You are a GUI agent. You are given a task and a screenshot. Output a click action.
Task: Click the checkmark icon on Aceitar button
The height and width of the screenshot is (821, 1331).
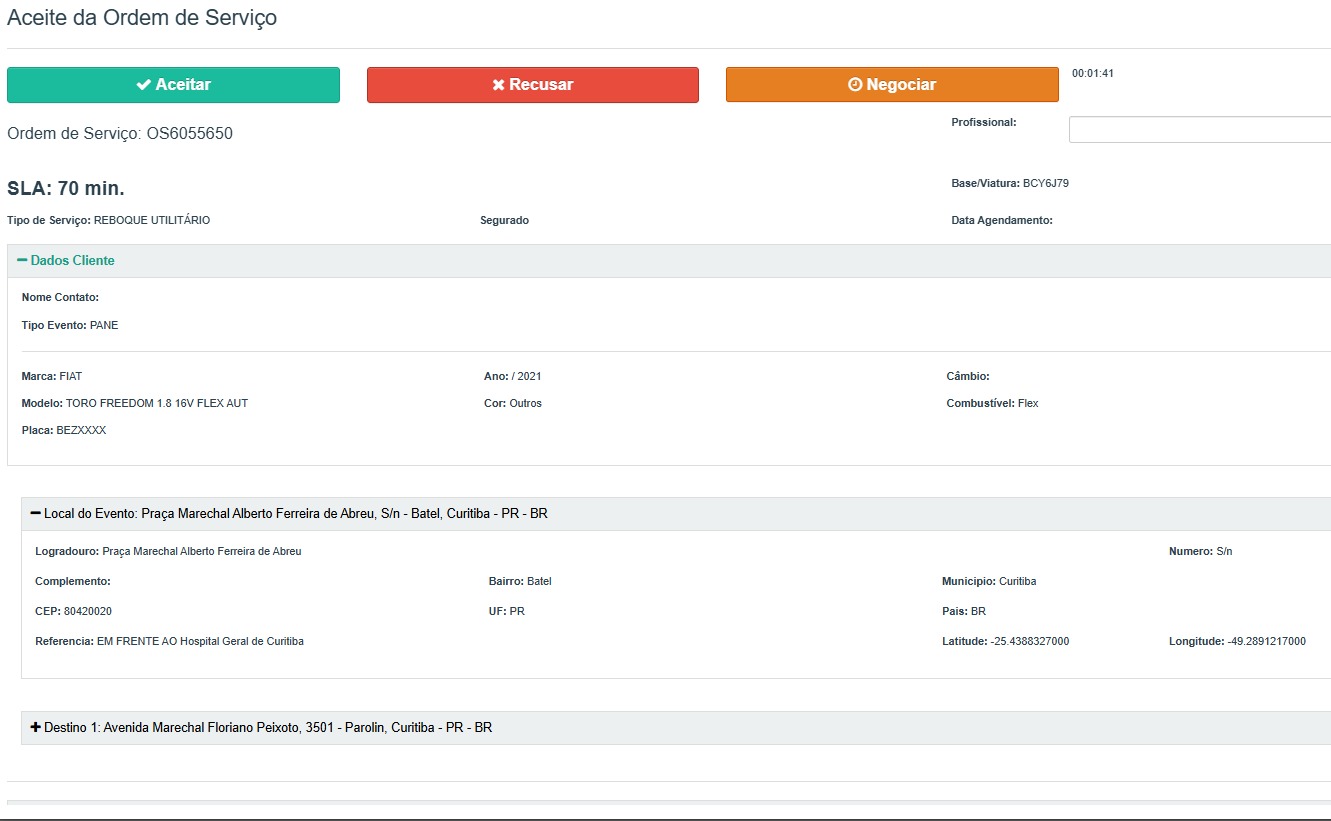point(143,85)
